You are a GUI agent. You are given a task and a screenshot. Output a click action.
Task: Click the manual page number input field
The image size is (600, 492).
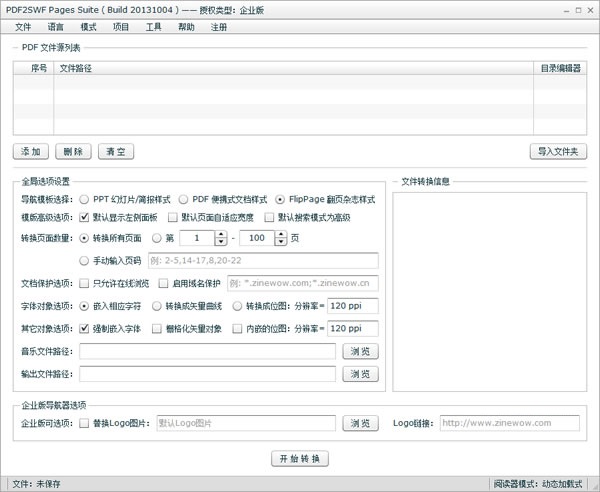pos(263,261)
